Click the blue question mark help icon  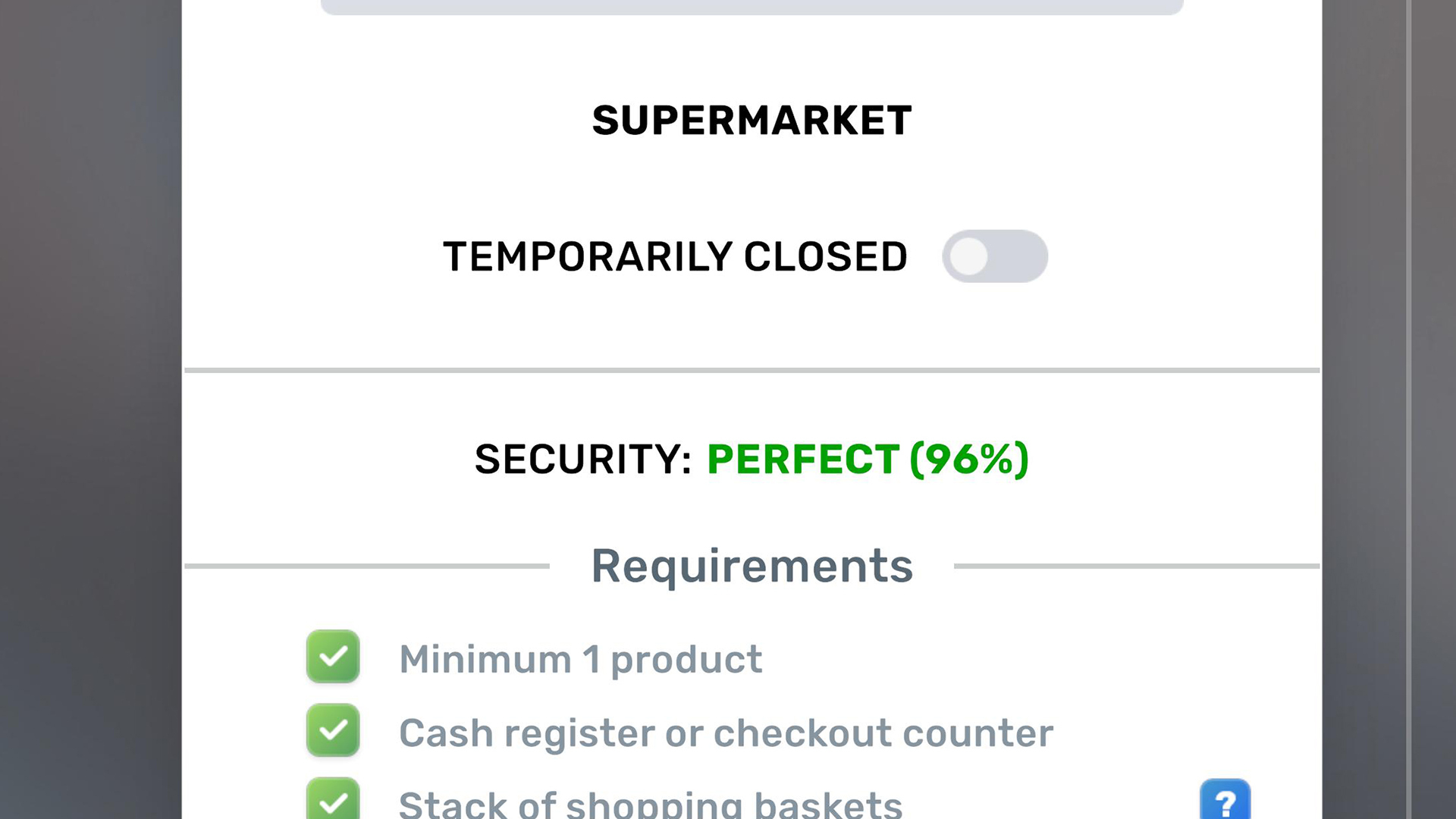[1225, 802]
